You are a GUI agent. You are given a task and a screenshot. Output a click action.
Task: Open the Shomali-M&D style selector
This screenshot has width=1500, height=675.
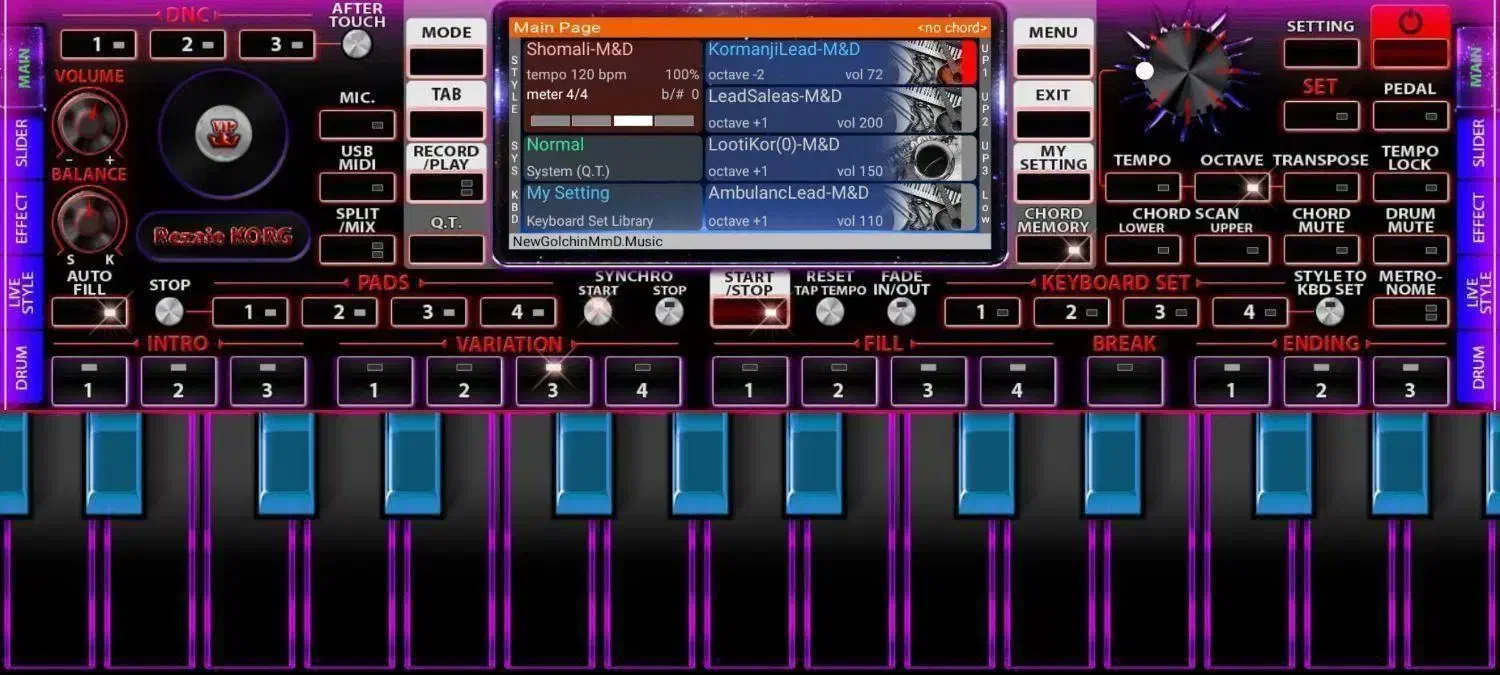click(x=612, y=61)
